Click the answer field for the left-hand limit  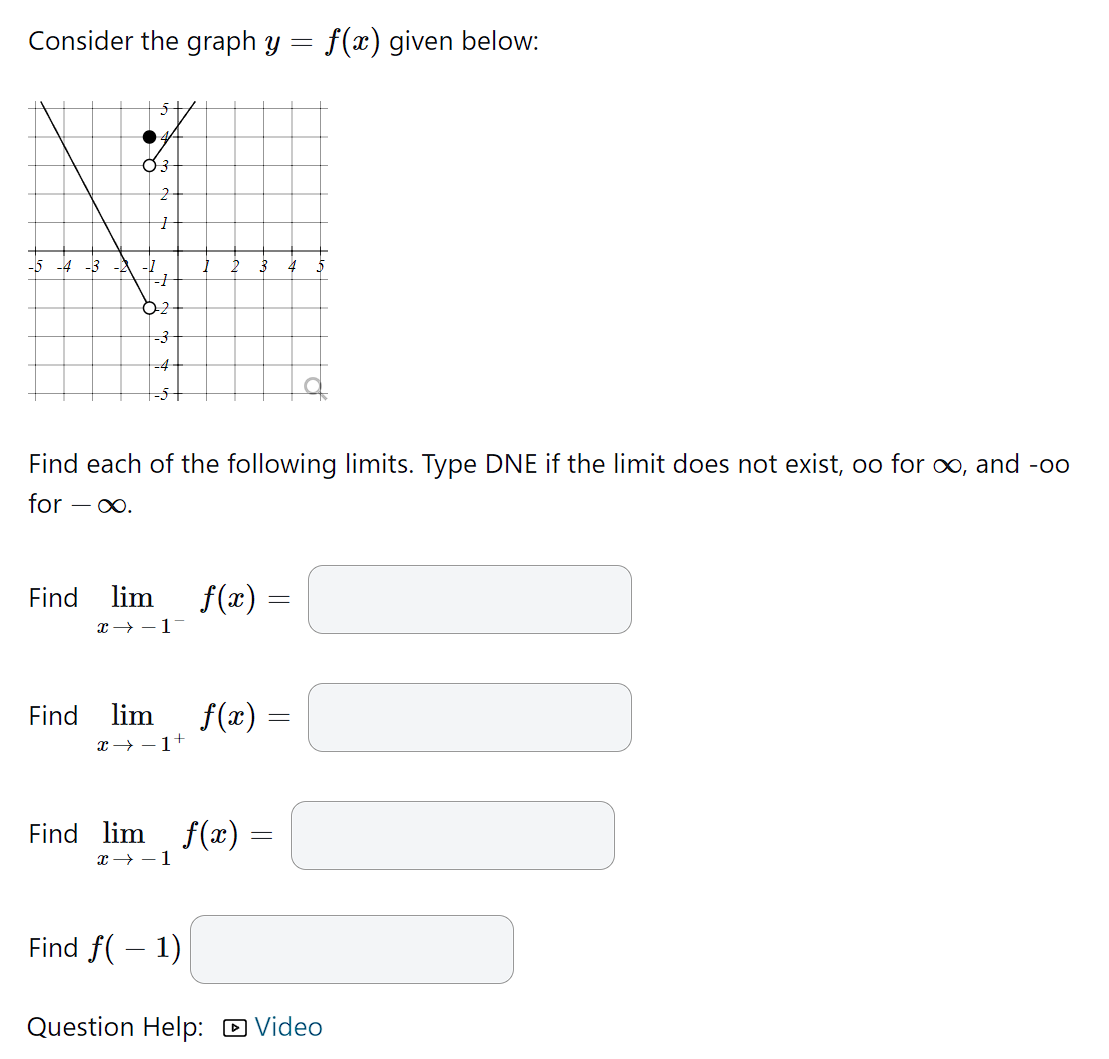click(x=470, y=600)
